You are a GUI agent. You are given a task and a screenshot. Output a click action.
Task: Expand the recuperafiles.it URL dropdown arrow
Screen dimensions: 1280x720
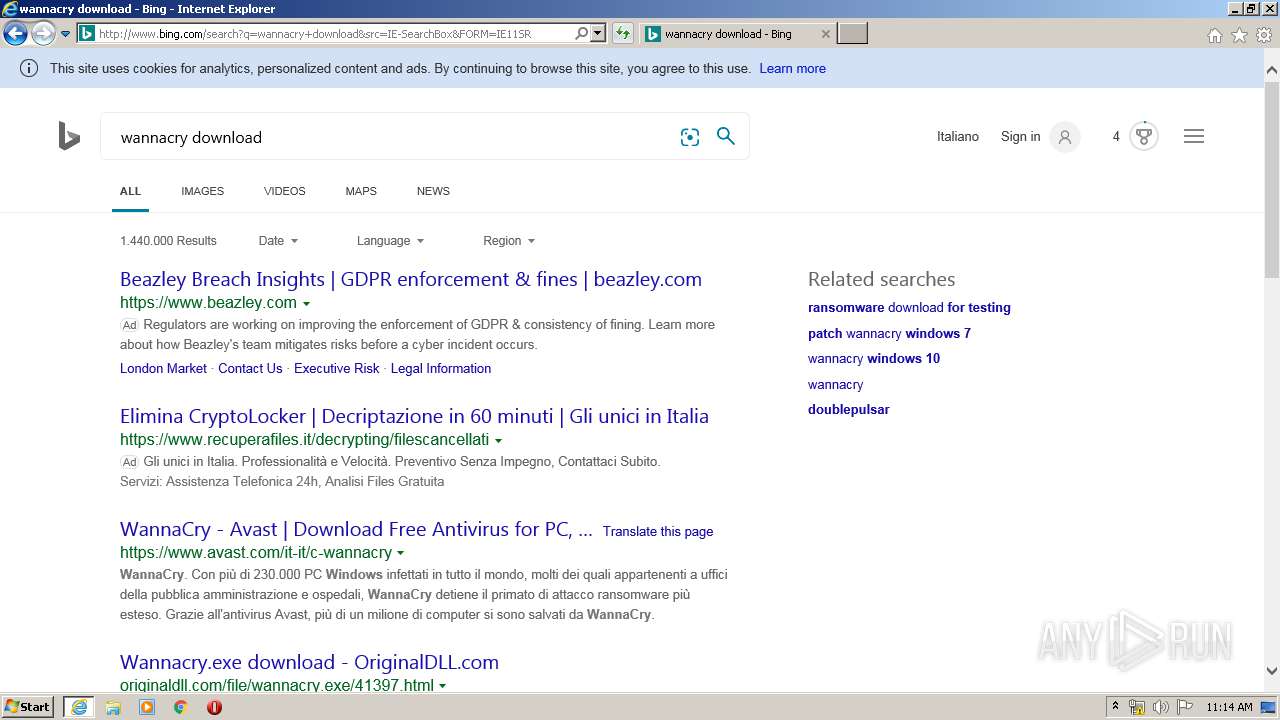click(498, 441)
